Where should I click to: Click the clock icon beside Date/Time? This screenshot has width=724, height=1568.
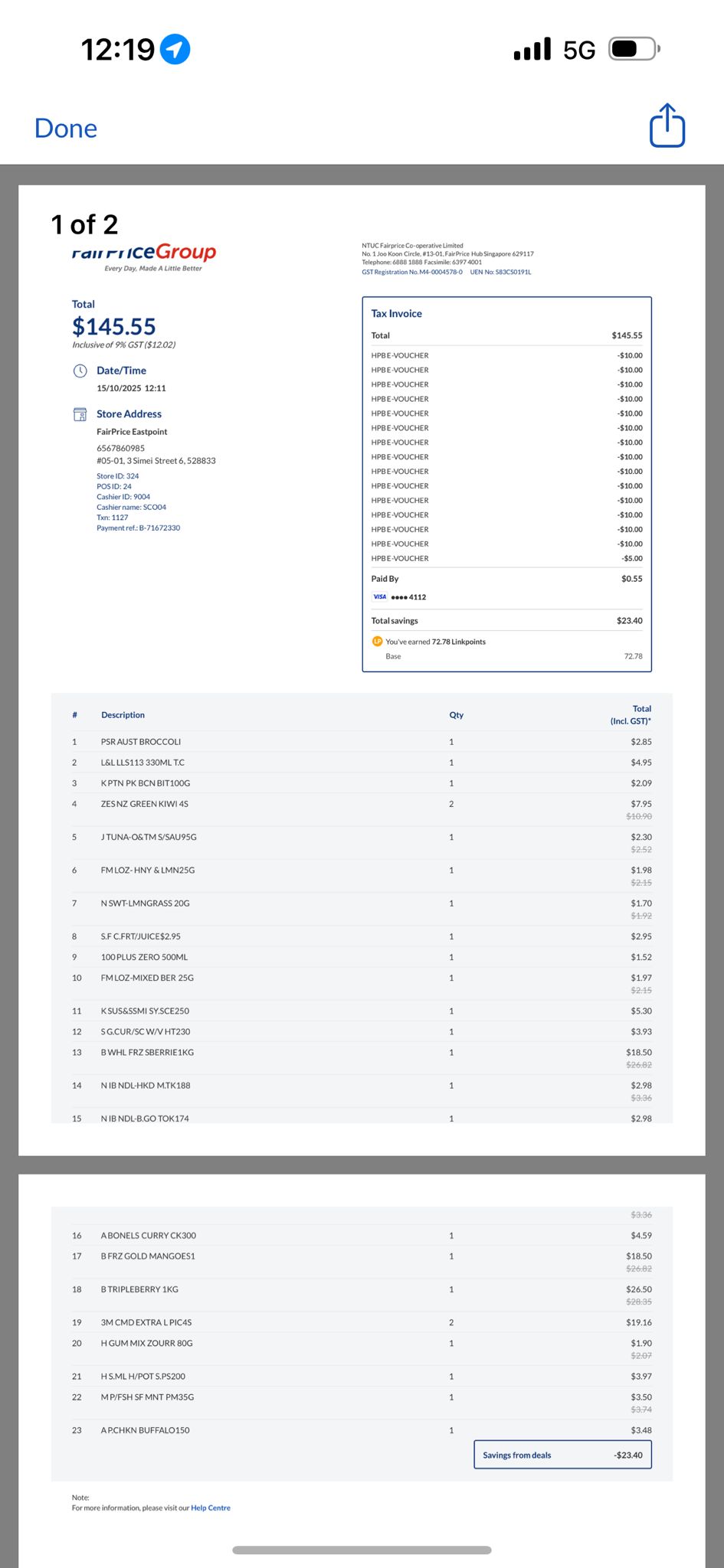[x=80, y=371]
